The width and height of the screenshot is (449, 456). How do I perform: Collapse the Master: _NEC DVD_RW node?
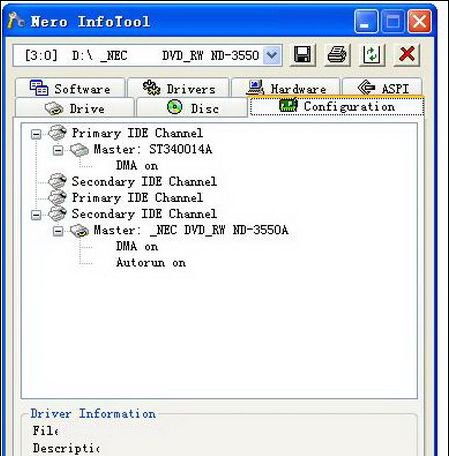(x=58, y=231)
